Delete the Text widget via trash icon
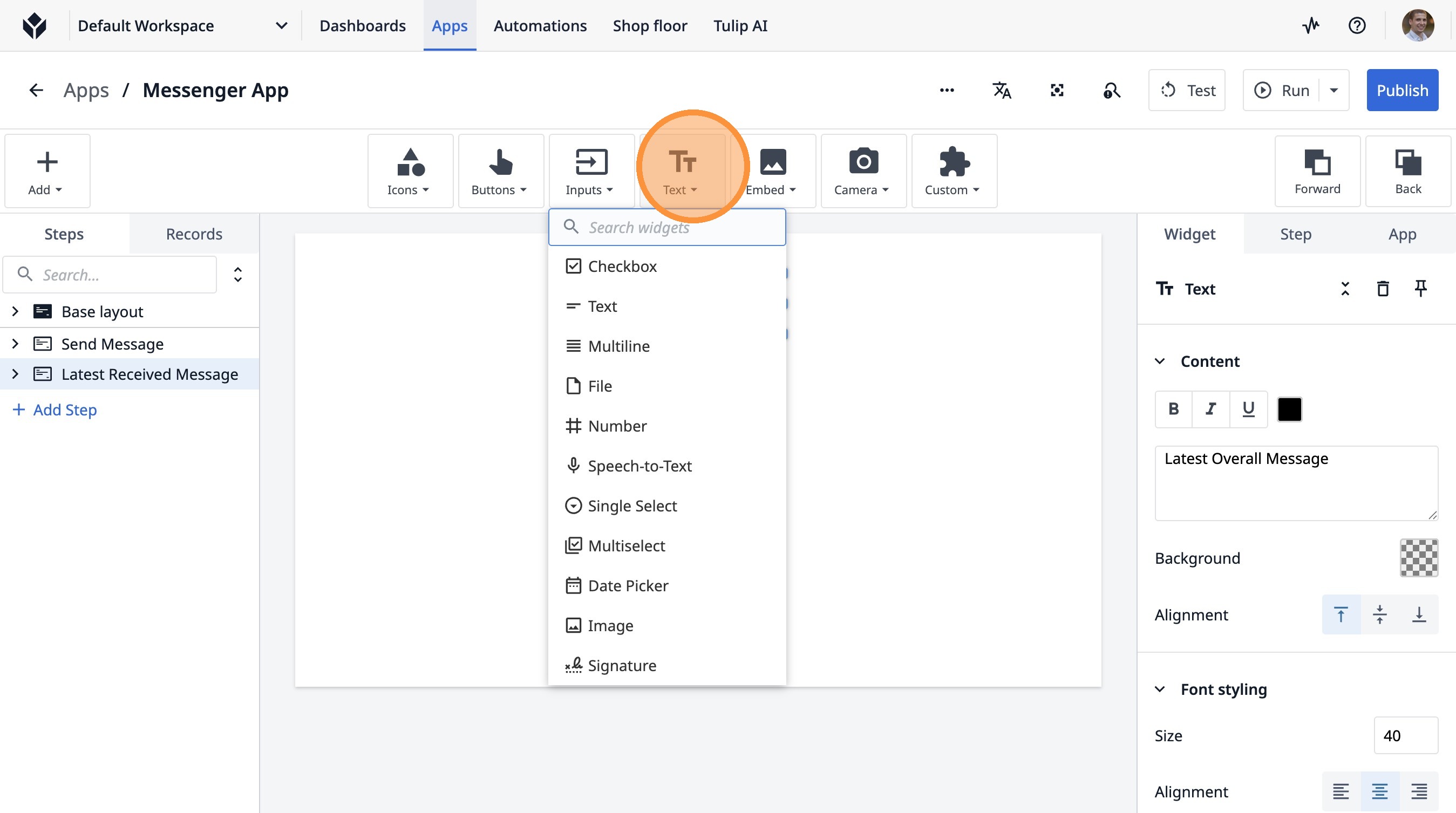The height and width of the screenshot is (813, 1456). point(1383,289)
